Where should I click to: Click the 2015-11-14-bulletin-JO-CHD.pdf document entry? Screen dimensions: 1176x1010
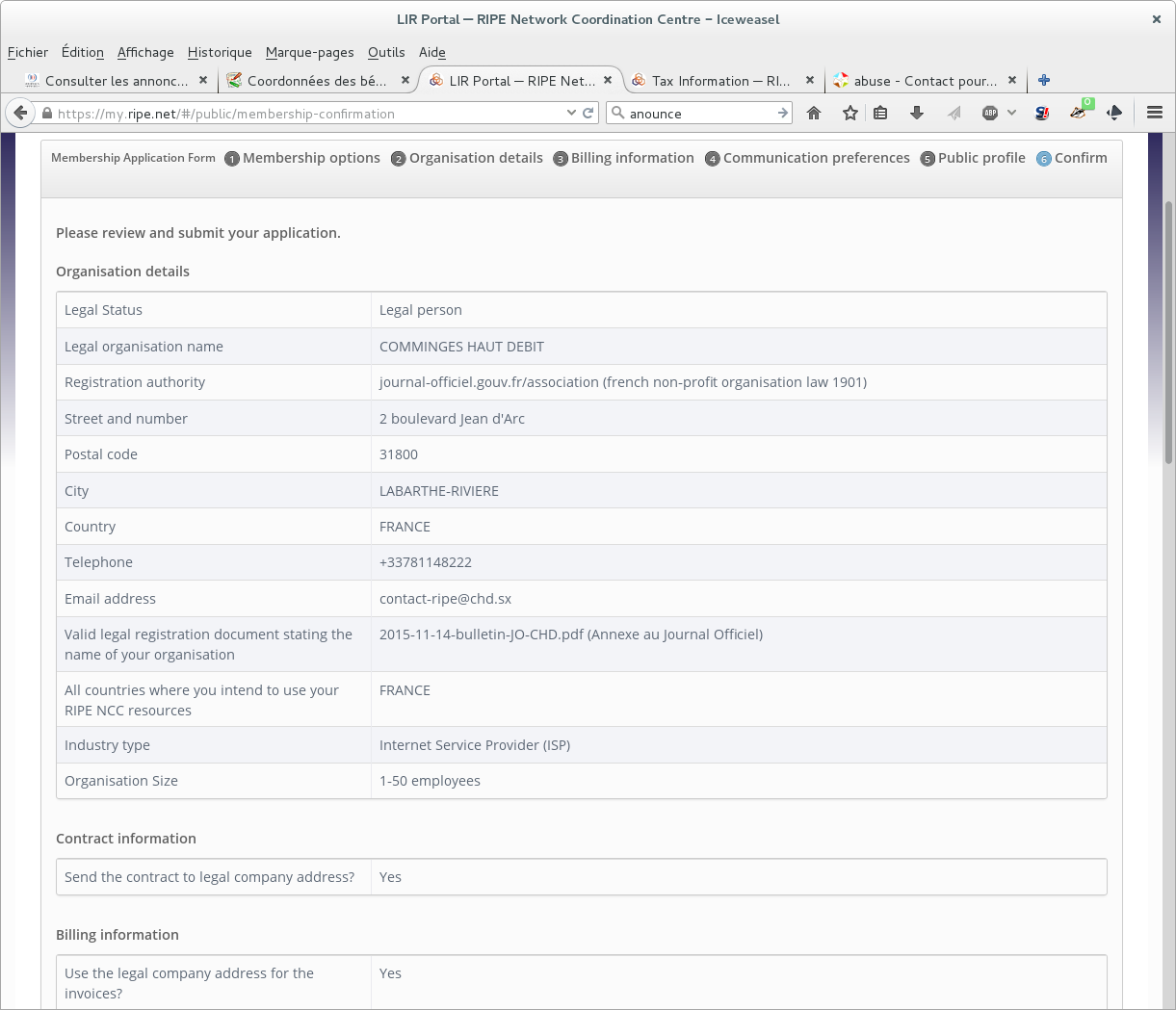(571, 634)
